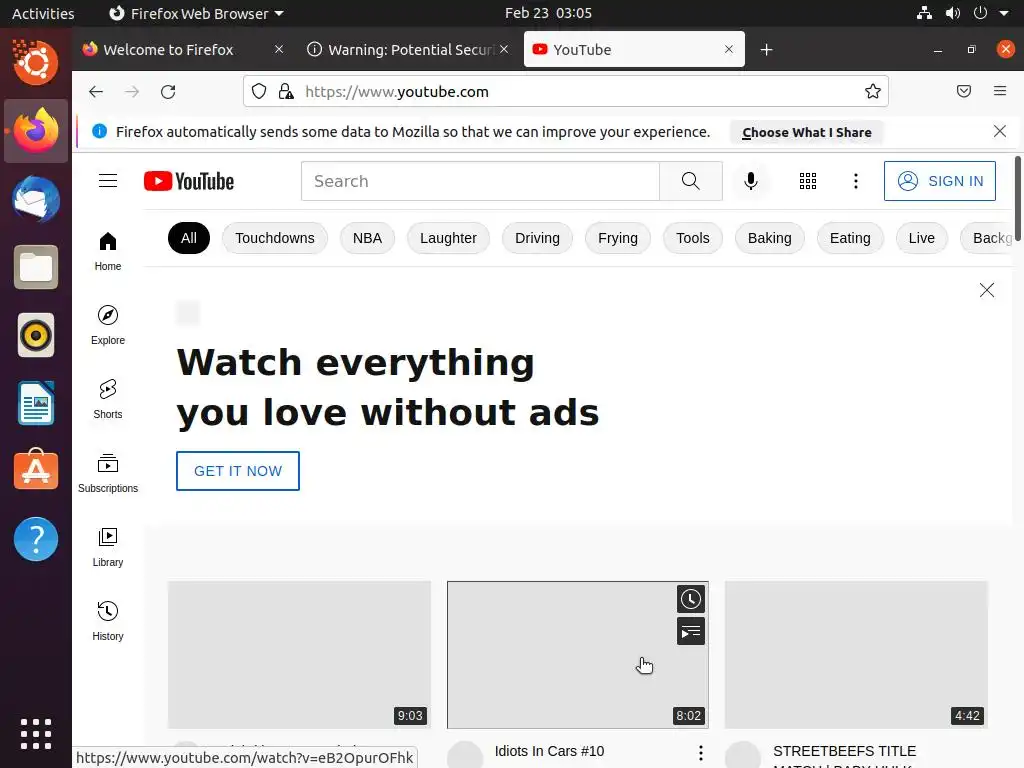Open YouTube settings three-dot menu
This screenshot has height=768, width=1024.
856,181
